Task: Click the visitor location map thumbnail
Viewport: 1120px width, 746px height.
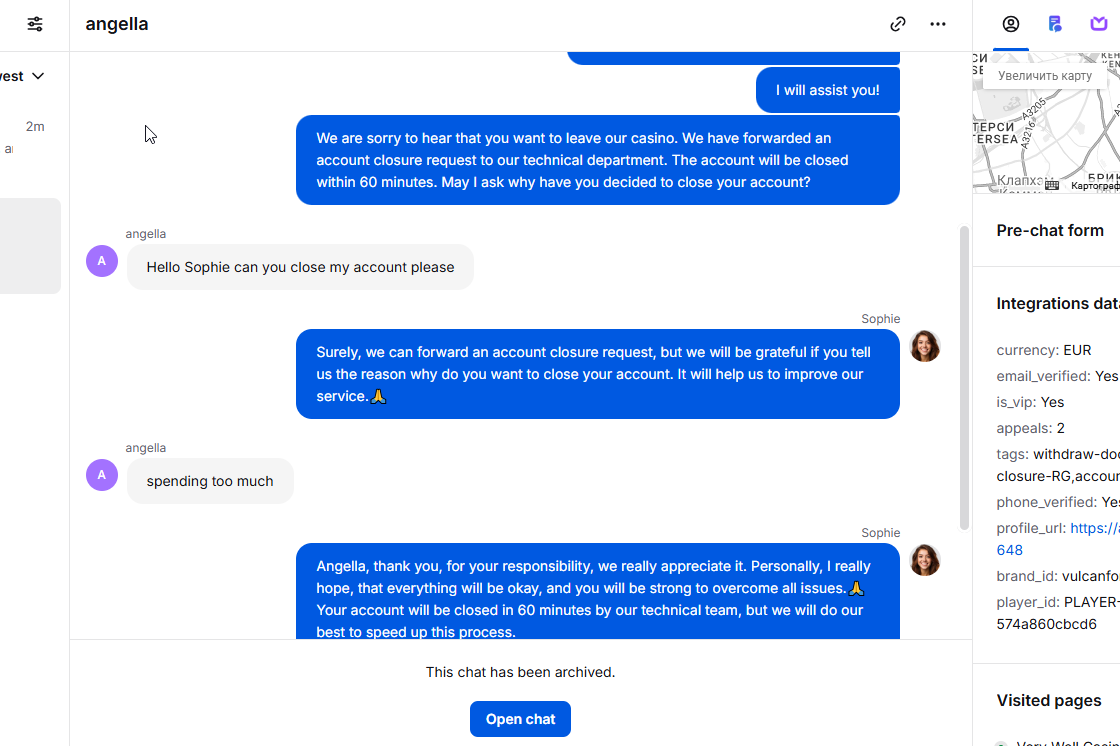Action: [1046, 123]
